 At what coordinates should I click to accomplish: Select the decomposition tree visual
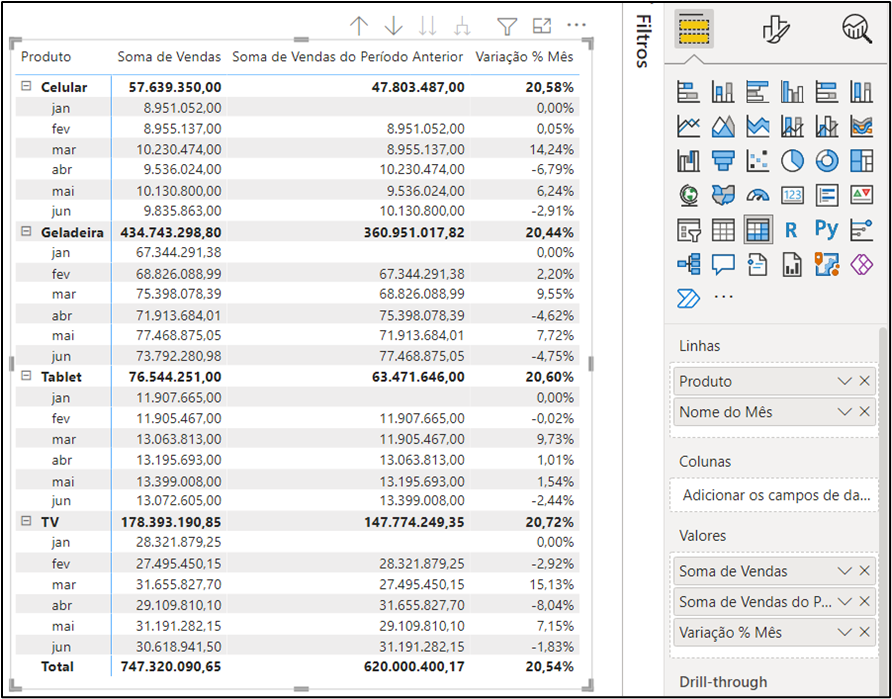click(688, 264)
